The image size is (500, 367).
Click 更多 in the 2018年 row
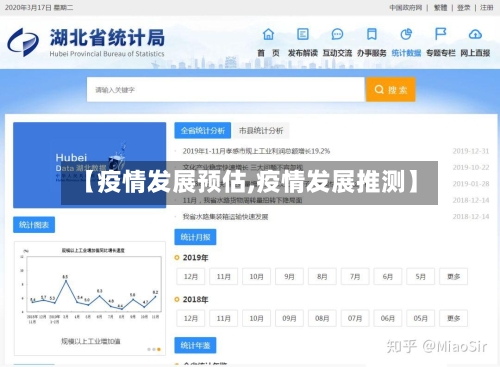454,318
